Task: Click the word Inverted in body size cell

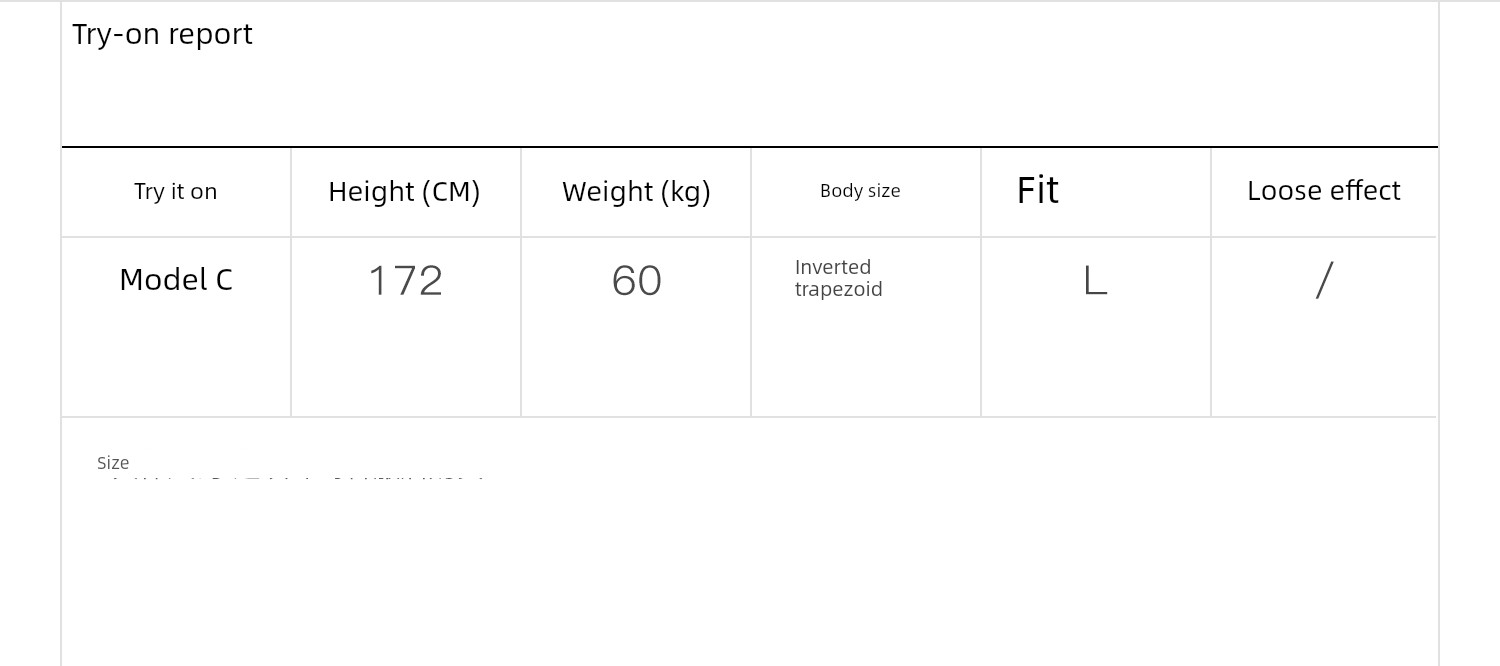Action: pyautogui.click(x=832, y=267)
